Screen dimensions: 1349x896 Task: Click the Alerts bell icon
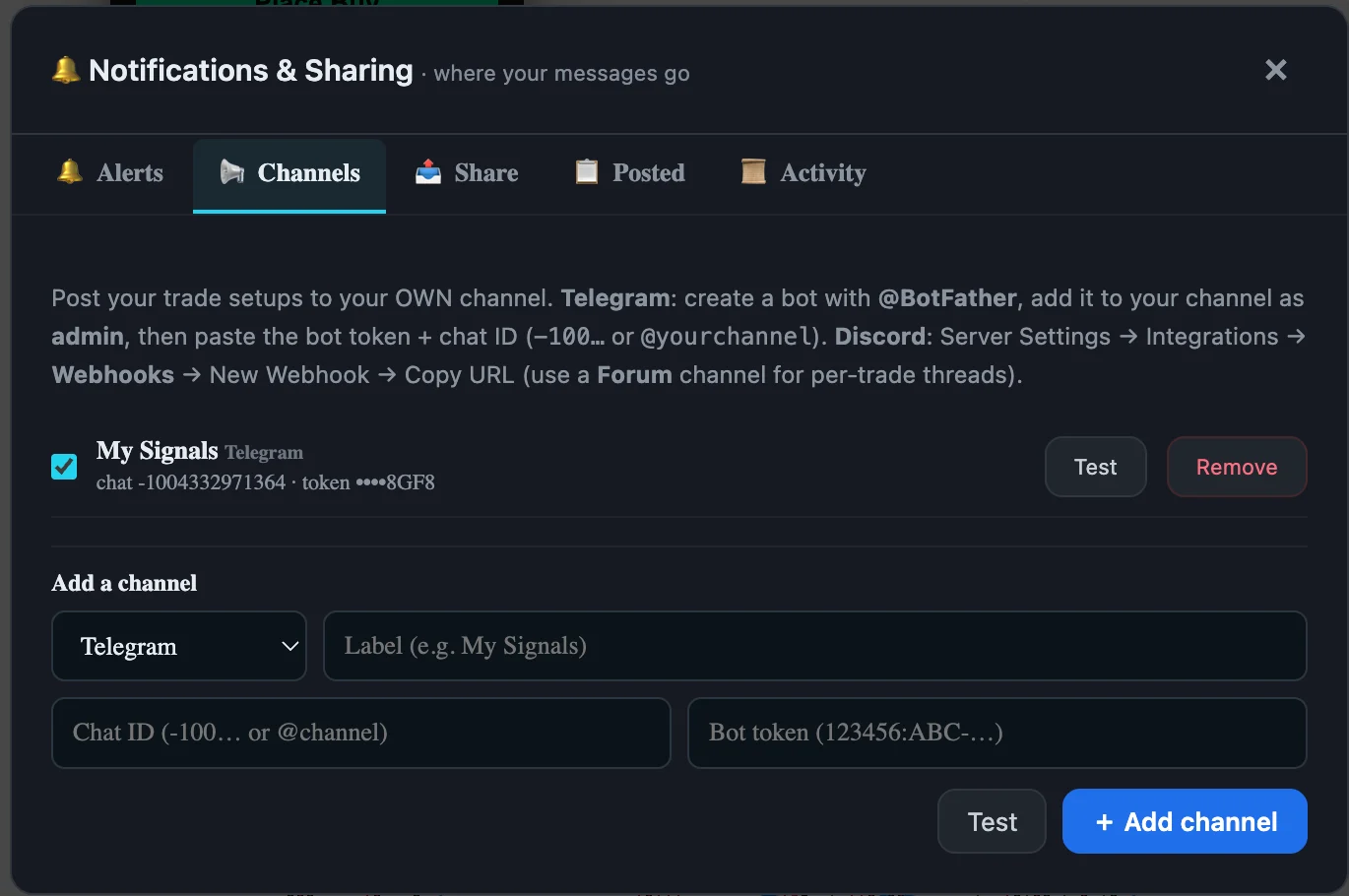tap(70, 172)
